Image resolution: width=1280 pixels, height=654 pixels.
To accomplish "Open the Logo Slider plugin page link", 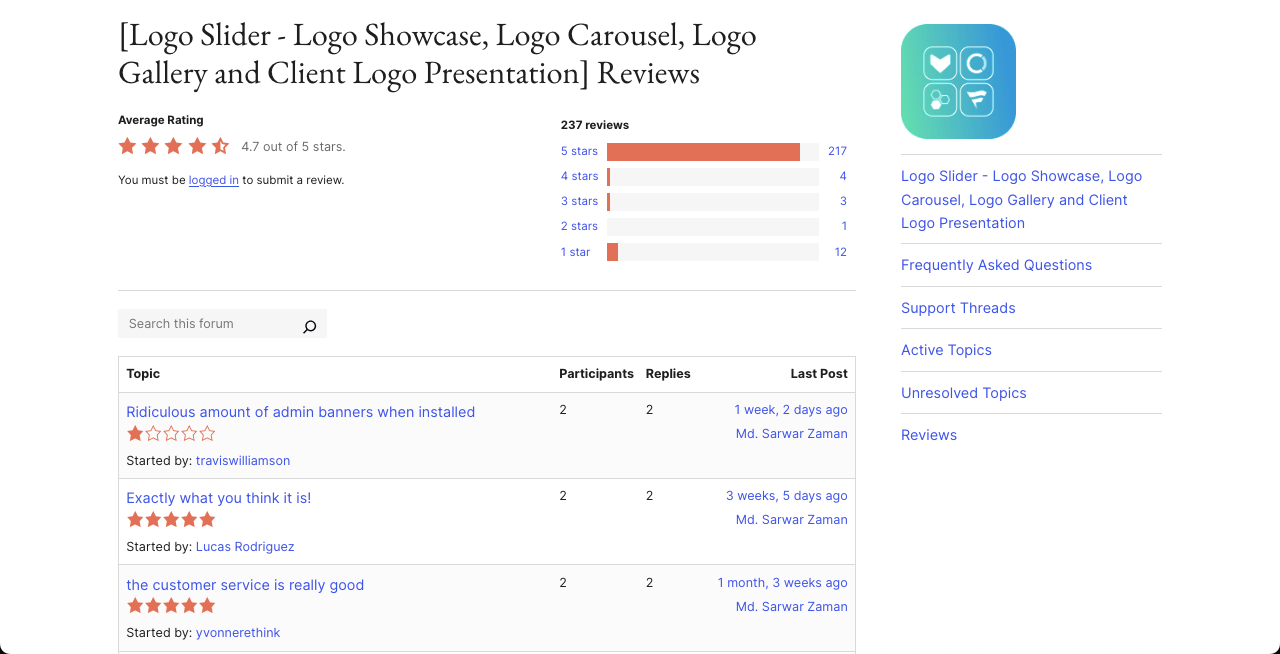I will point(1021,199).
